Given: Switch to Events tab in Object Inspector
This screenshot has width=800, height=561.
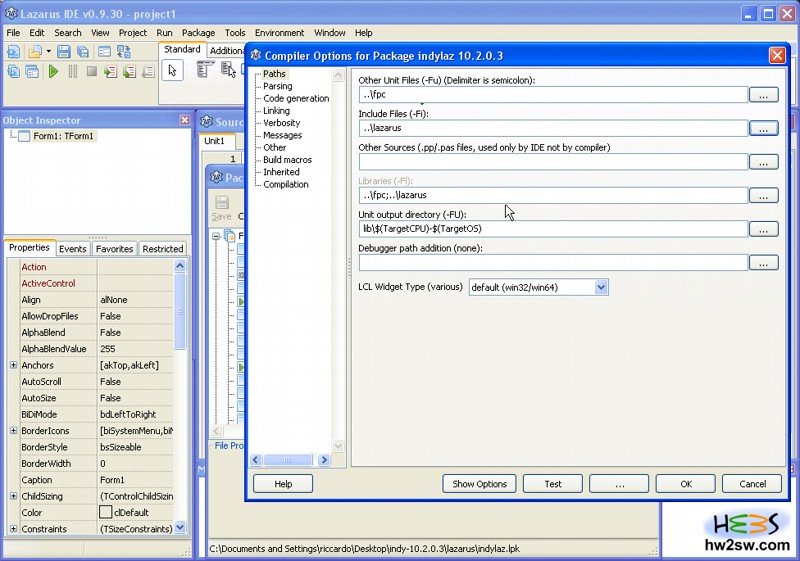Looking at the screenshot, I should coord(72,249).
